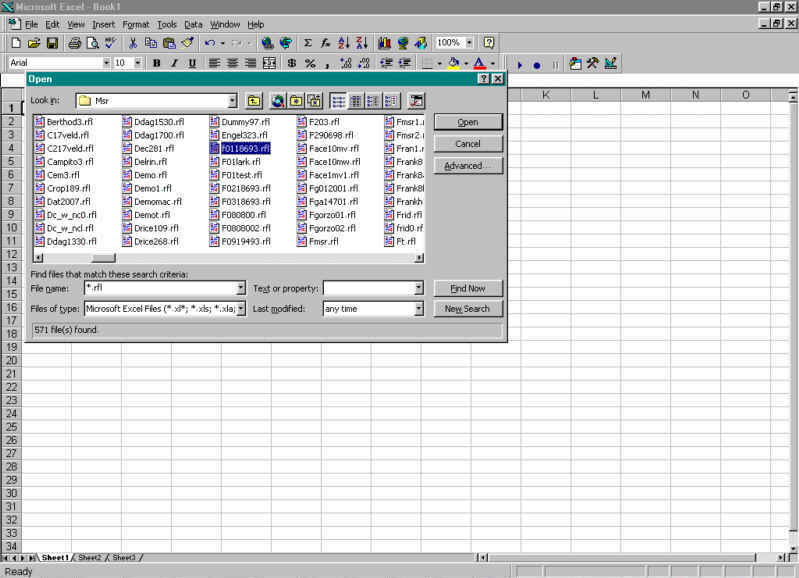Image resolution: width=799 pixels, height=578 pixels.
Task: Apply Font Color red A
Action: pos(480,63)
